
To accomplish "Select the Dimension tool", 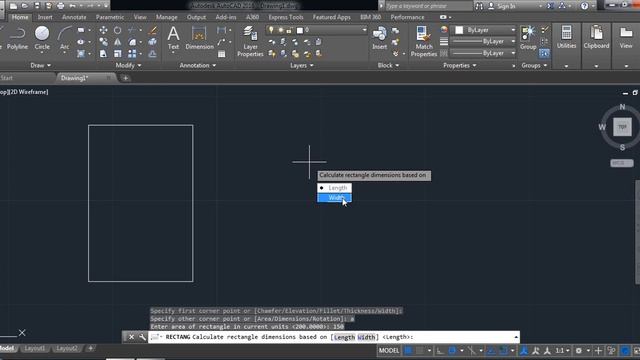I will [199, 38].
